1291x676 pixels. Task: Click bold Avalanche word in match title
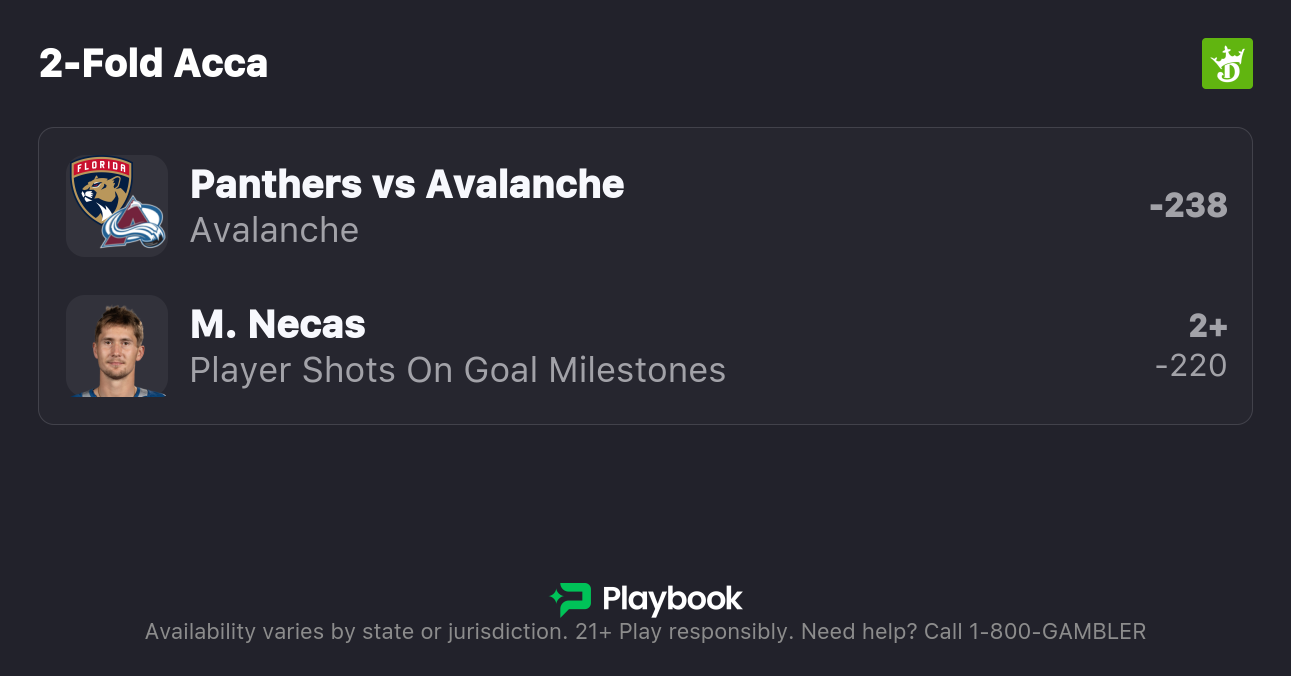coord(525,184)
